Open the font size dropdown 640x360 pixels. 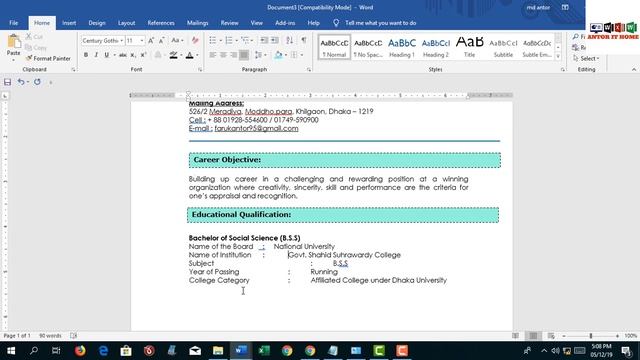click(142, 41)
